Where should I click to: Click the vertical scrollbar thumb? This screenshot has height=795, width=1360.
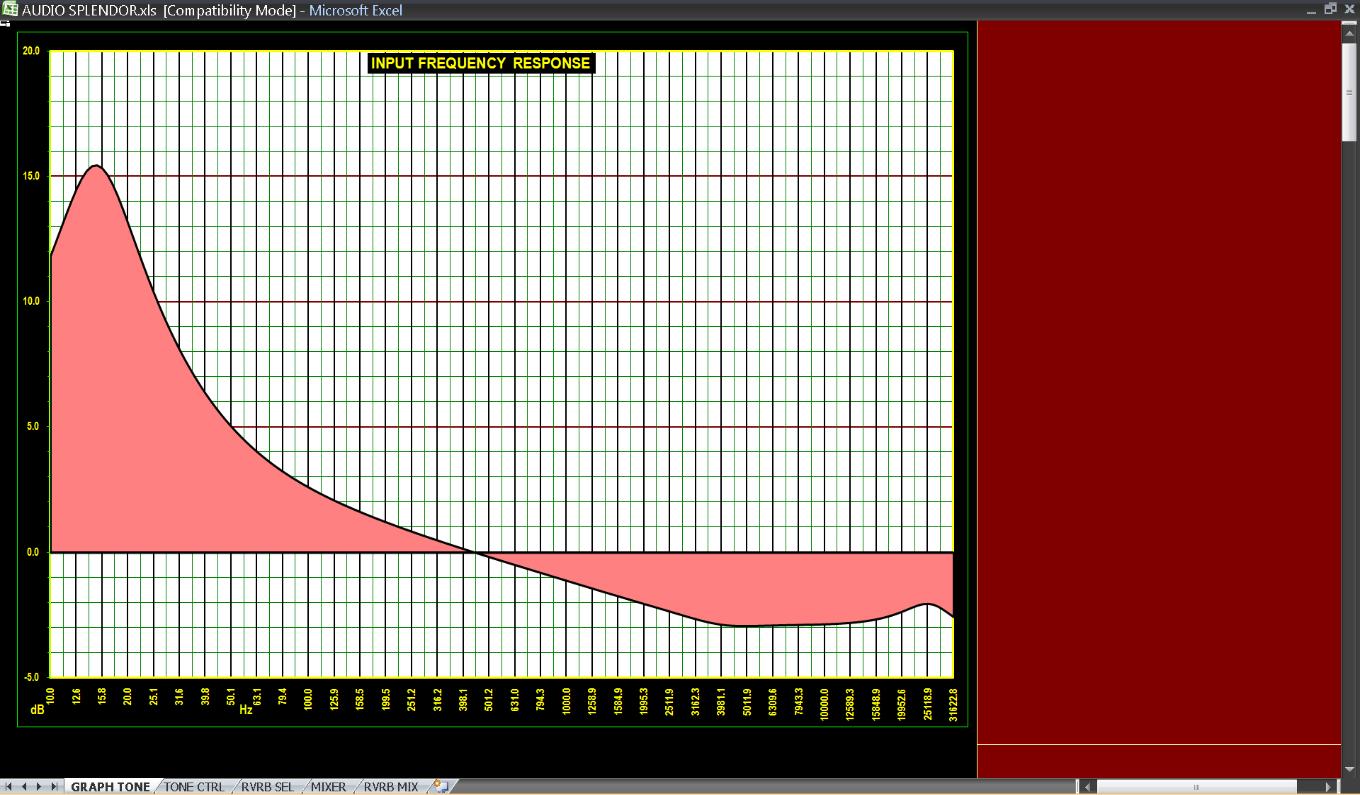tap(1350, 90)
